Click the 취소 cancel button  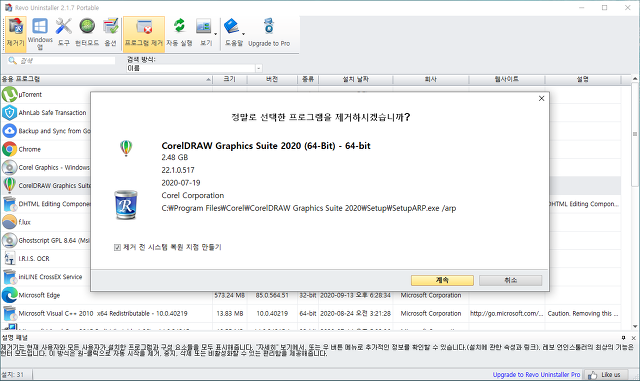[x=510, y=280]
